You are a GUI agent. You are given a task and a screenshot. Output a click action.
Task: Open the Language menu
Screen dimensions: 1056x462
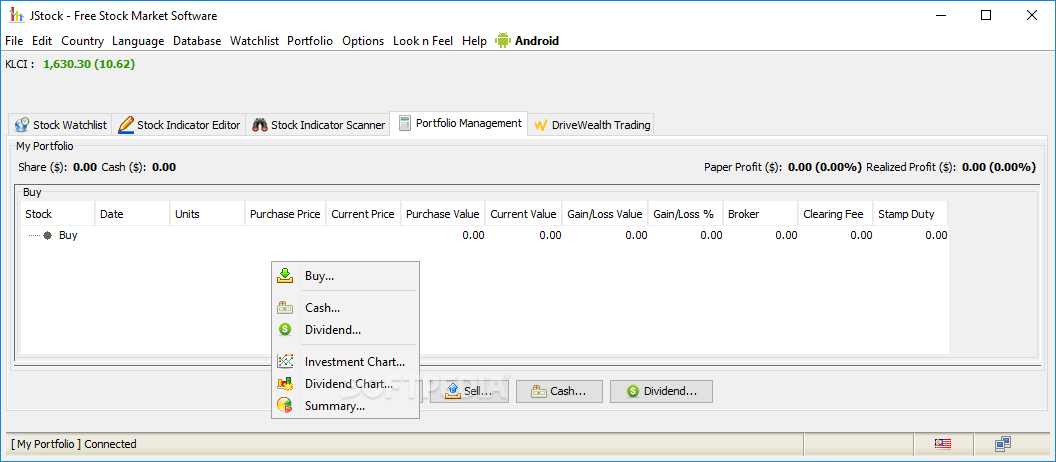click(138, 41)
